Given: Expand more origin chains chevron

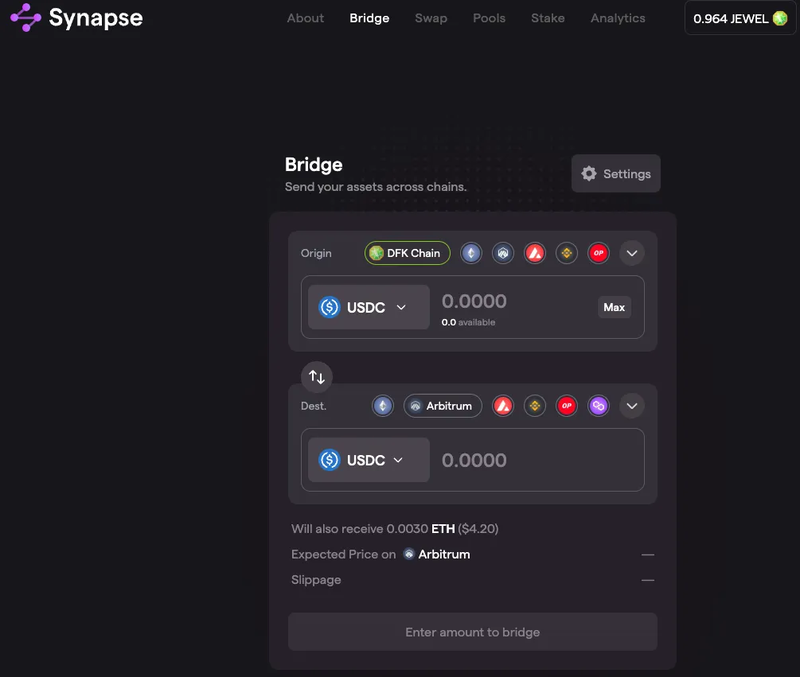Looking at the screenshot, I should [632, 253].
